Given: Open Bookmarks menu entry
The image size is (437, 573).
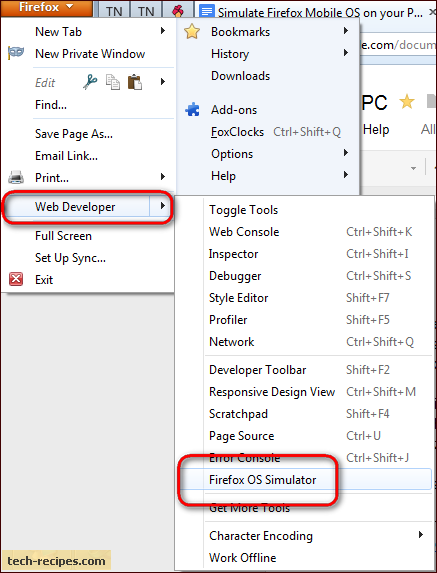Looking at the screenshot, I should [x=268, y=32].
